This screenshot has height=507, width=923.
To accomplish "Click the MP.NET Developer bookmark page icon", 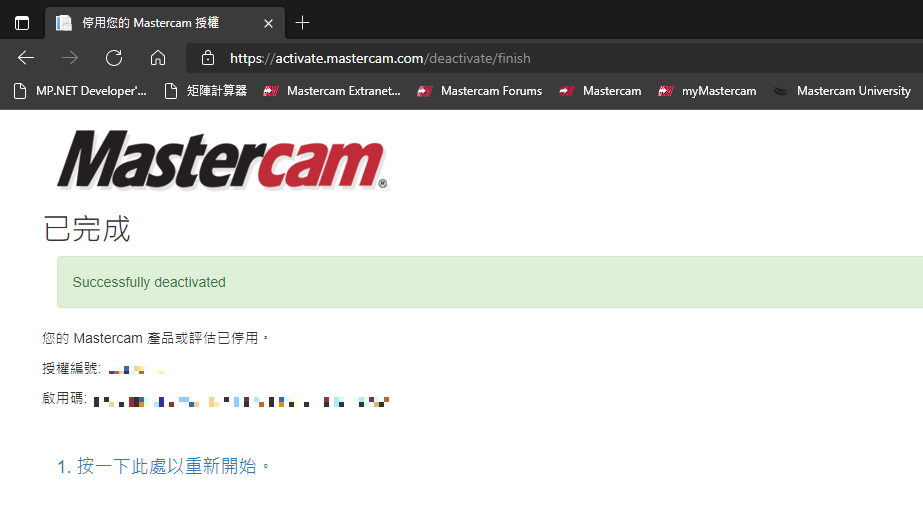I will [20, 91].
